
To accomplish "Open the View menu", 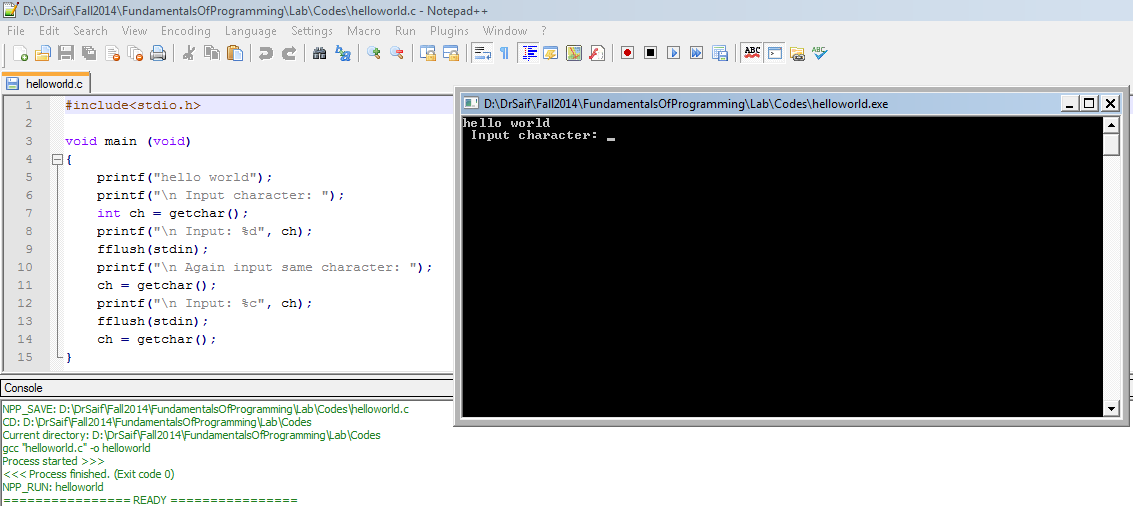I will [134, 31].
